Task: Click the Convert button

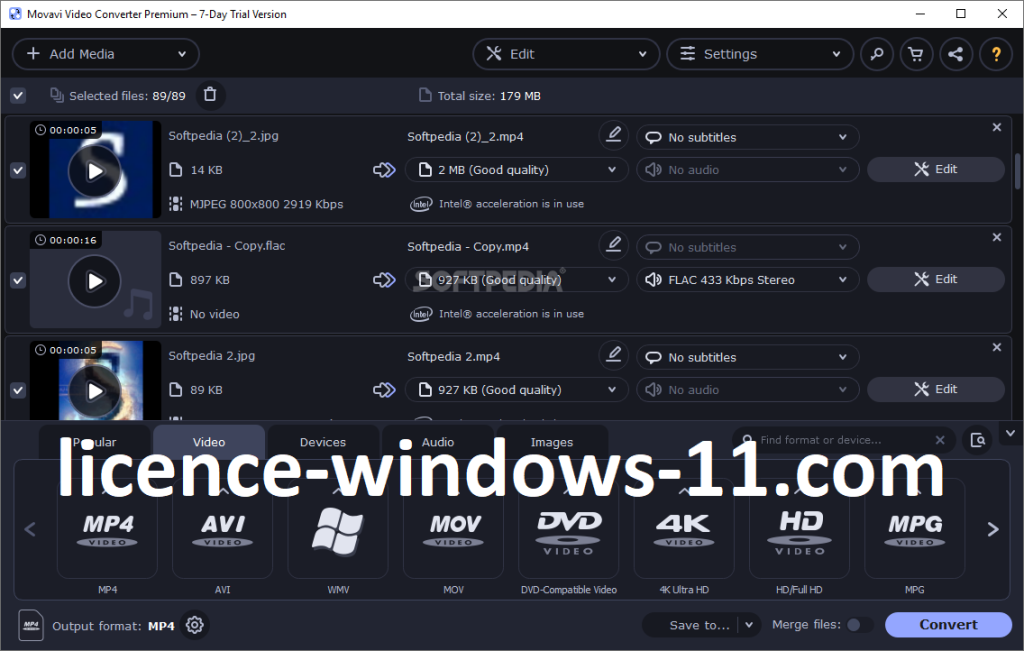Action: 948,625
